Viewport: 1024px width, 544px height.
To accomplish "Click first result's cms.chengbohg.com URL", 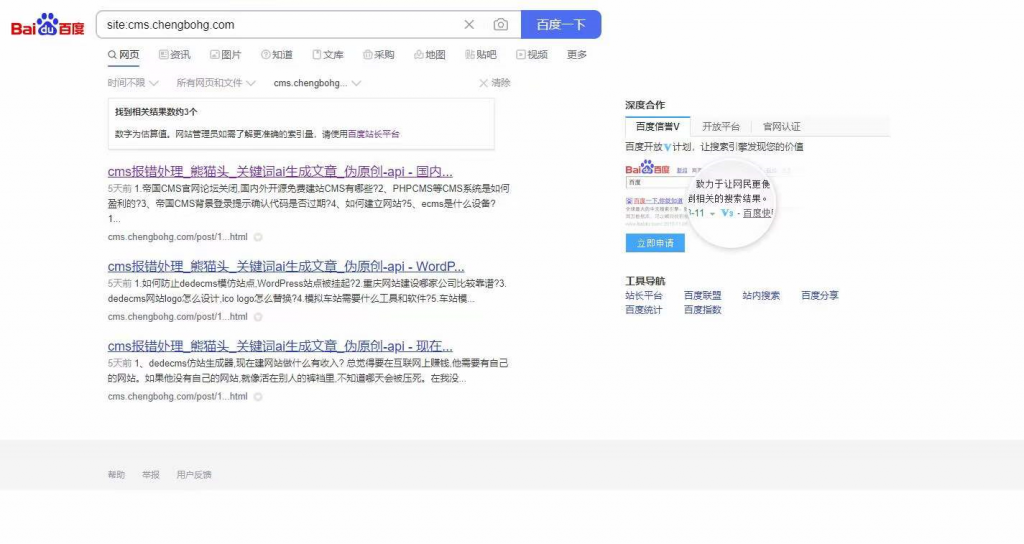I will 178,237.
